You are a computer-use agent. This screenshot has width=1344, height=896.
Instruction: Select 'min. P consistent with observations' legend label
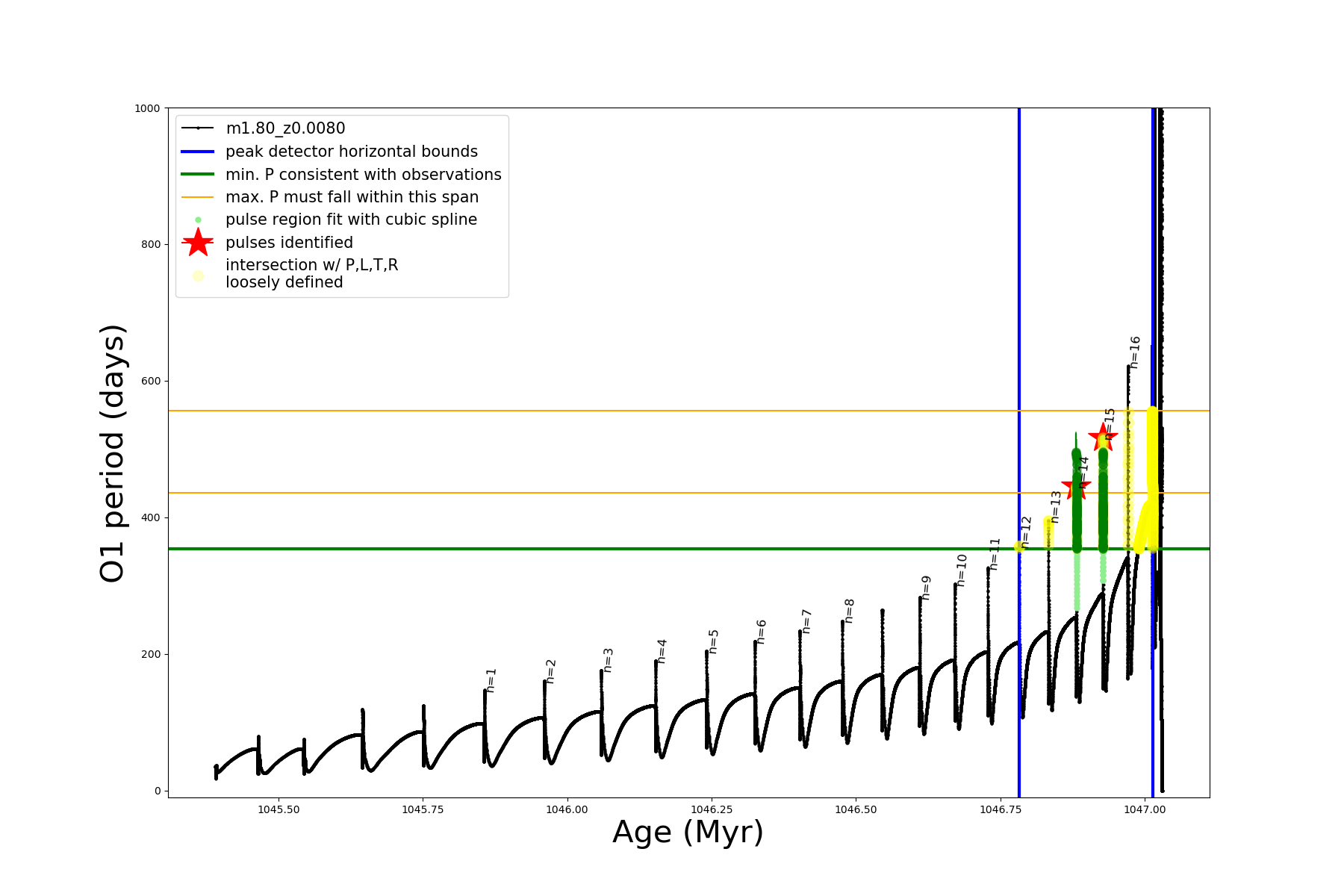(364, 175)
